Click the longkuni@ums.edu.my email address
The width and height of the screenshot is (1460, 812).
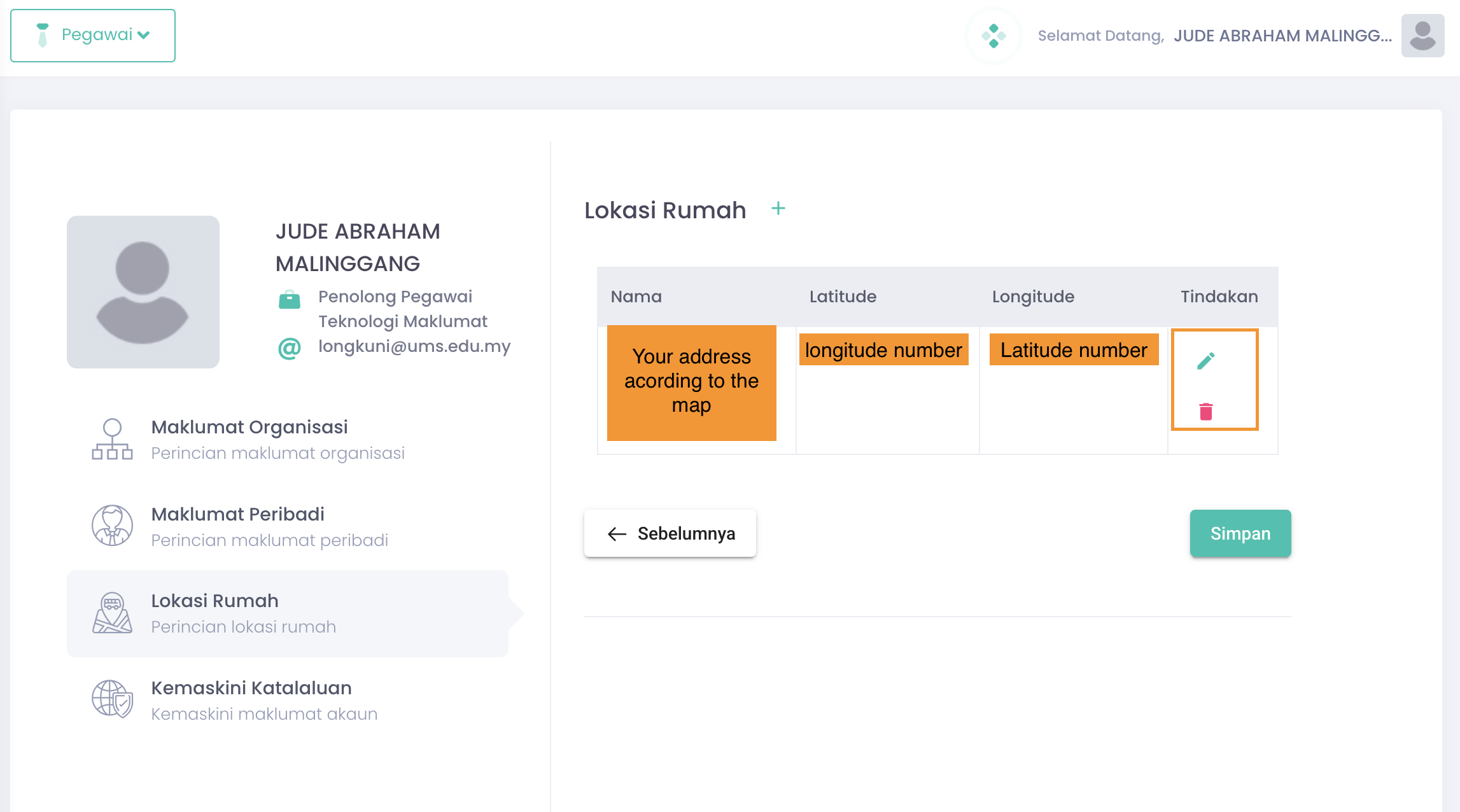pos(414,346)
